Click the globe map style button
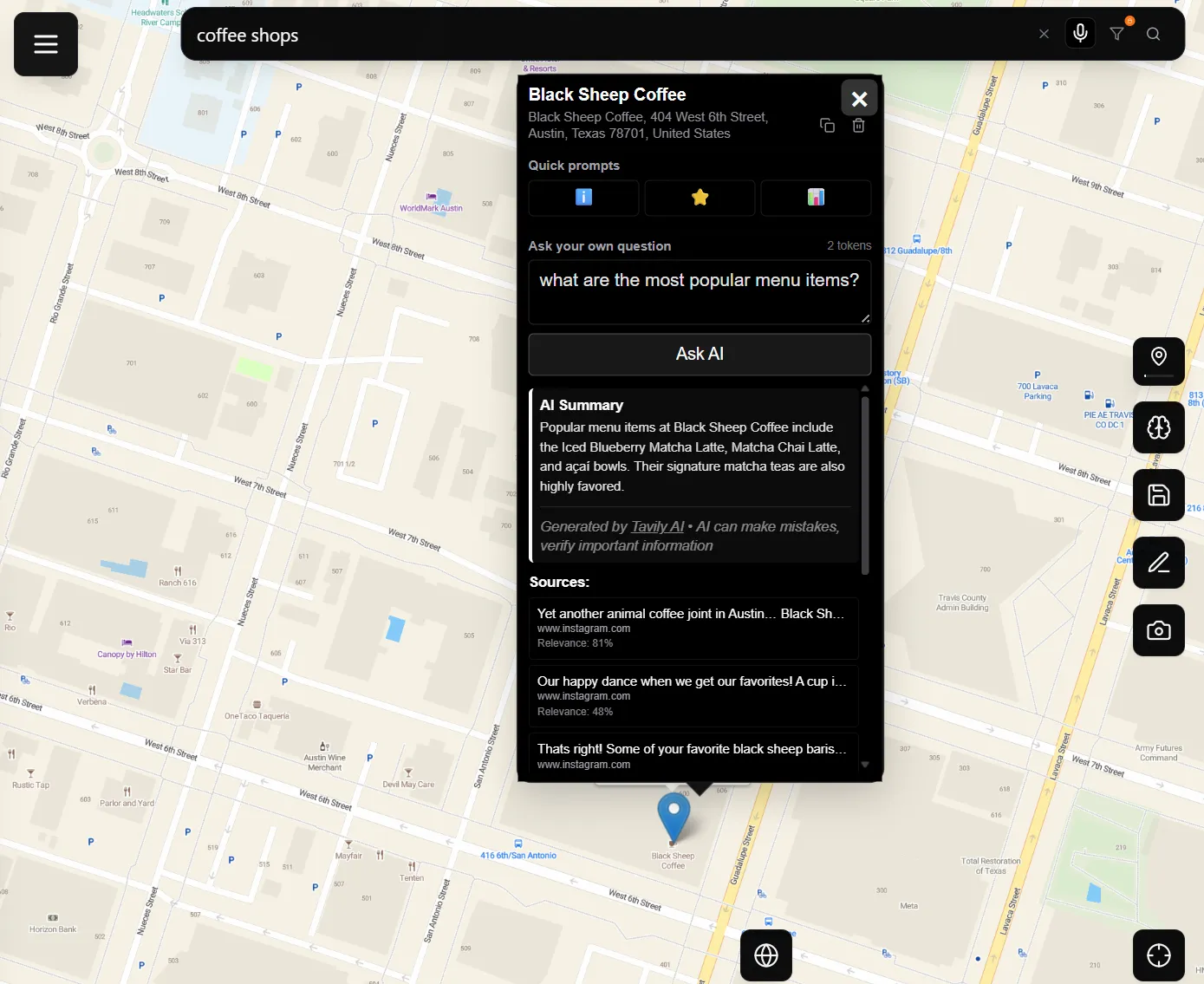The width and height of the screenshot is (1204, 984). (766, 955)
